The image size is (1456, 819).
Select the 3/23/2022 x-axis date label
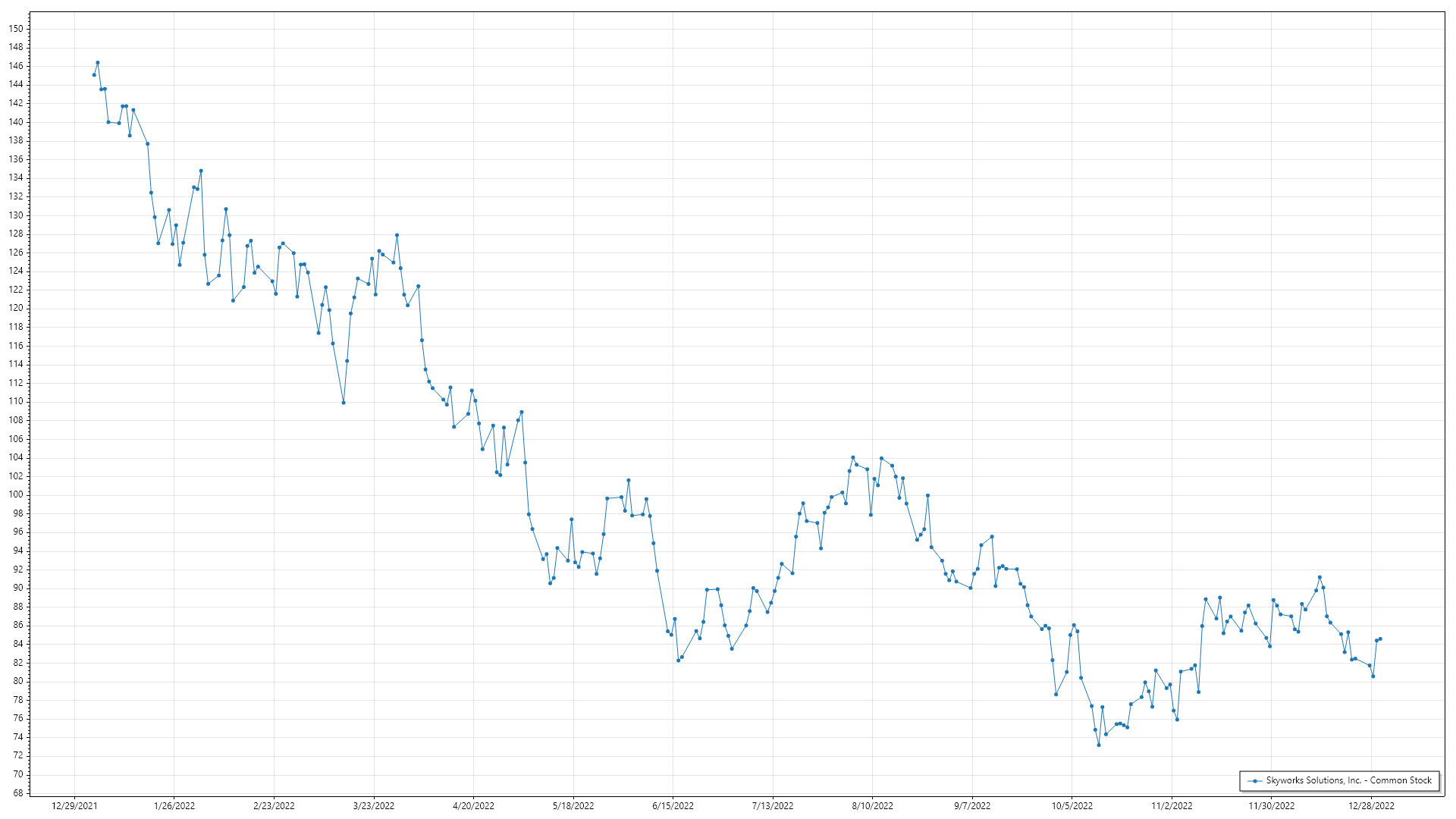(x=374, y=806)
